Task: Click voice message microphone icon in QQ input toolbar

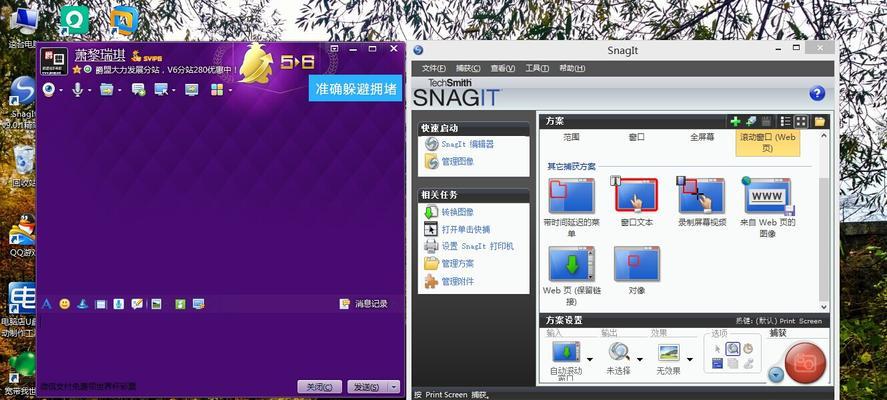Action: coord(119,304)
